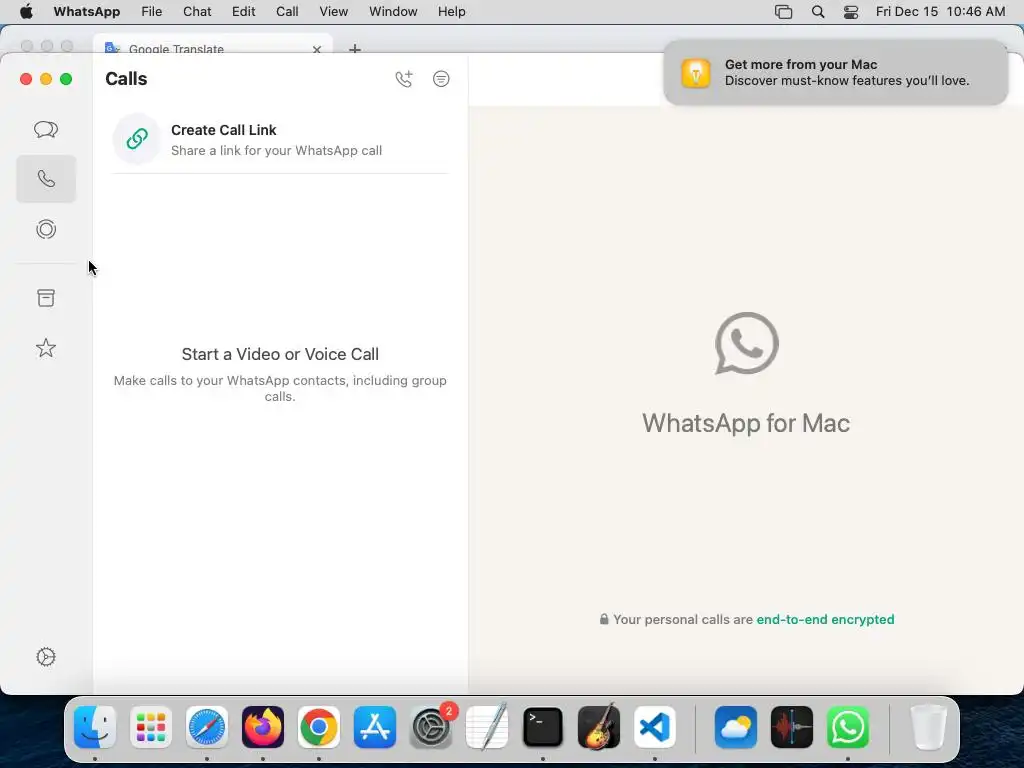The width and height of the screenshot is (1024, 768).
Task: Click the WhatsApp for Mac title text
Action: [x=746, y=423]
